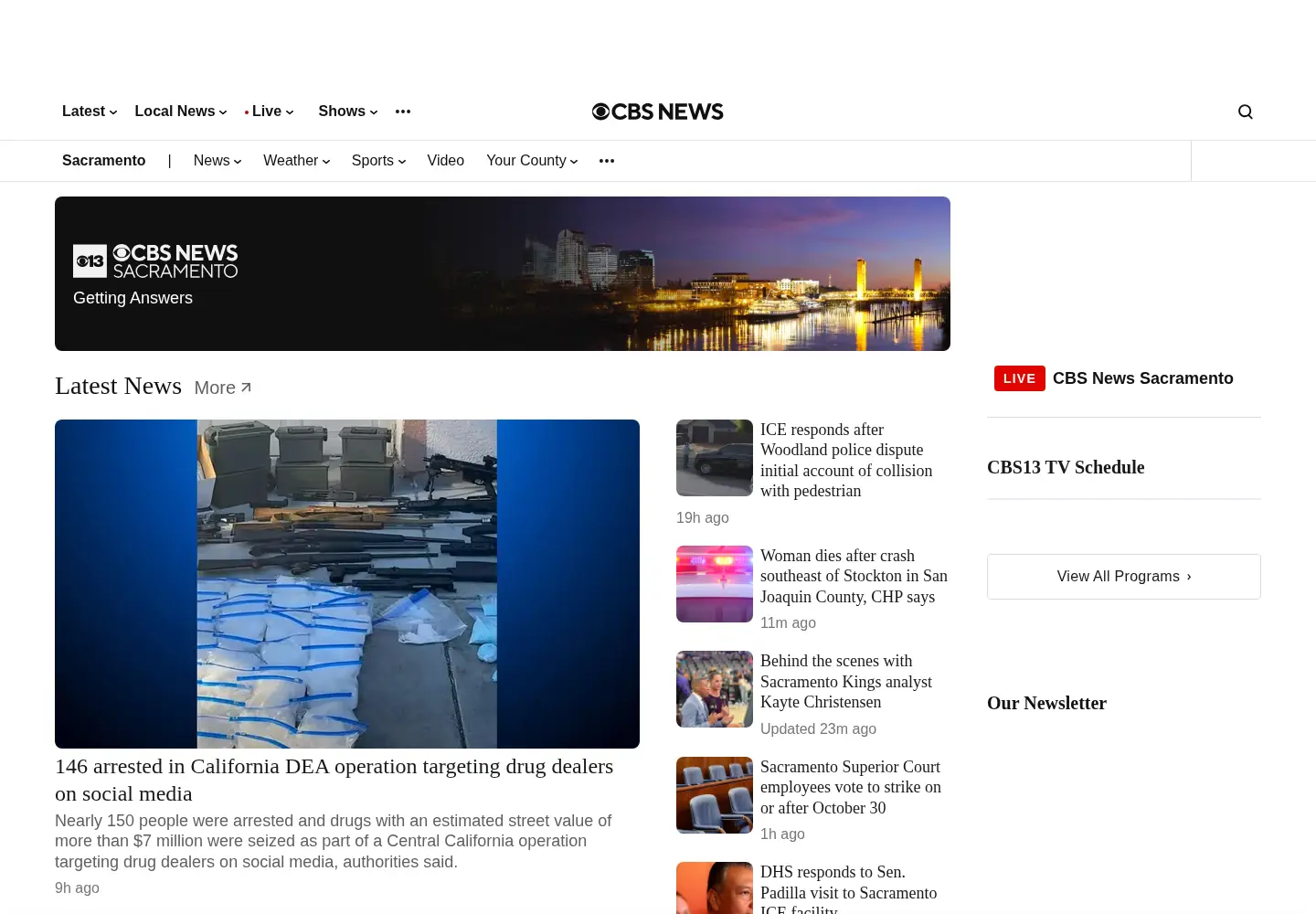Click the Latest News section heading
The image size is (1316, 914).
(118, 386)
